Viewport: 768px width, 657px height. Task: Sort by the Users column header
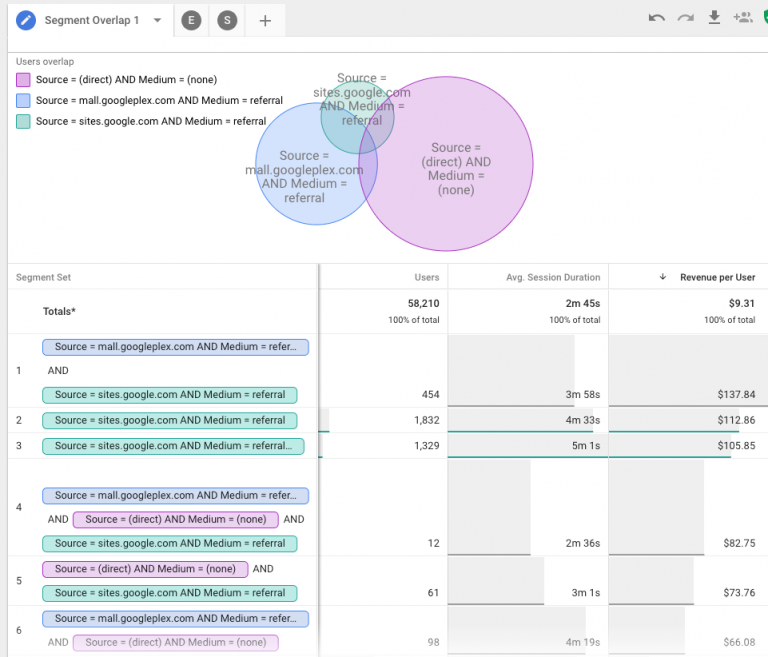coord(426,277)
